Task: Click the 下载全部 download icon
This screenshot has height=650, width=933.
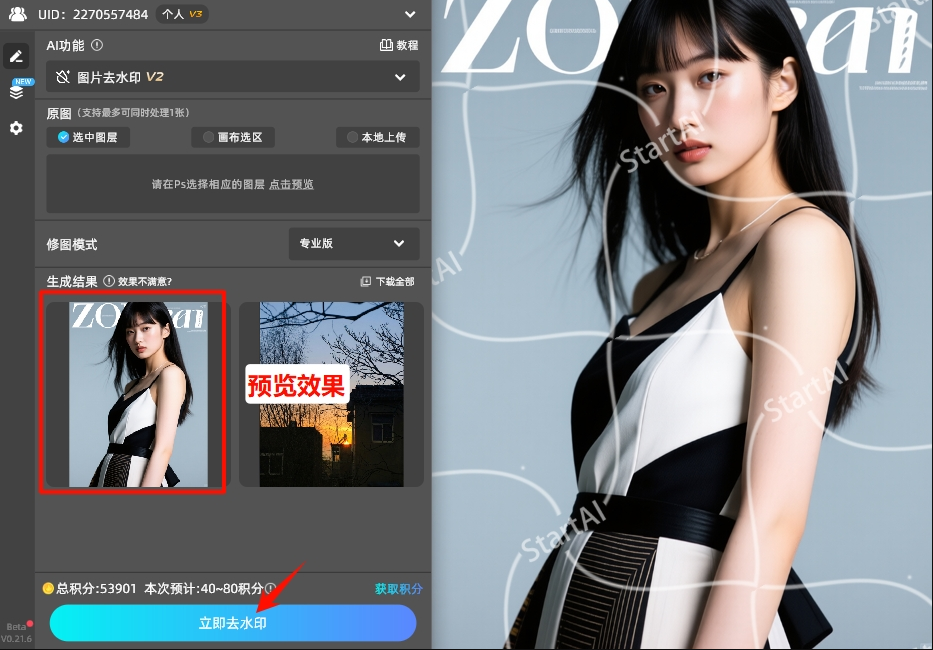Action: pyautogui.click(x=366, y=282)
